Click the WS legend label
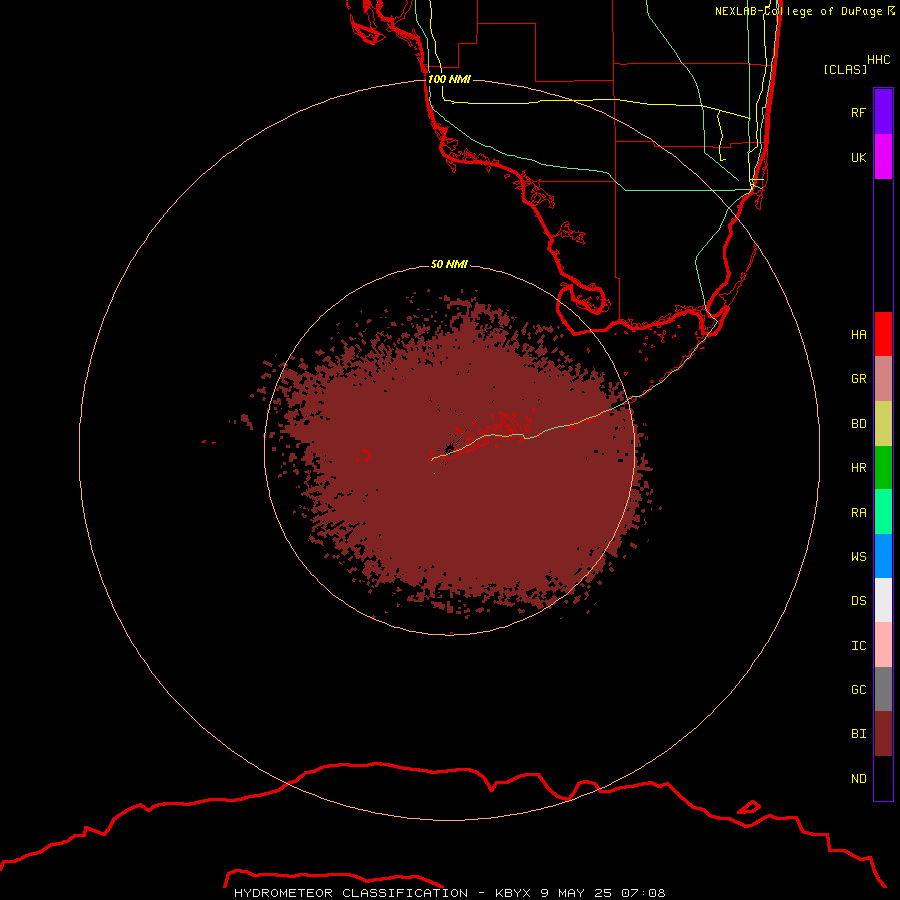 tap(858, 557)
